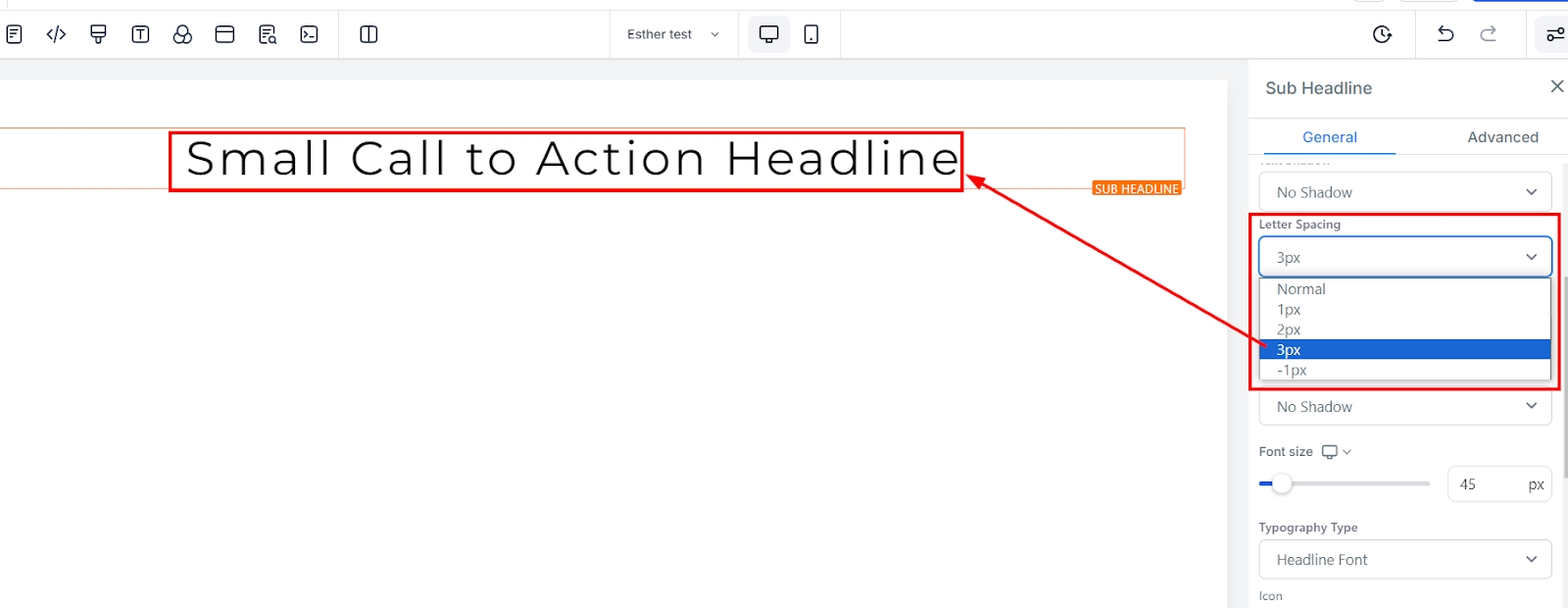Viewport: 1568px width, 608px height.
Task: Select Normal letter spacing option
Action: (x=1301, y=289)
